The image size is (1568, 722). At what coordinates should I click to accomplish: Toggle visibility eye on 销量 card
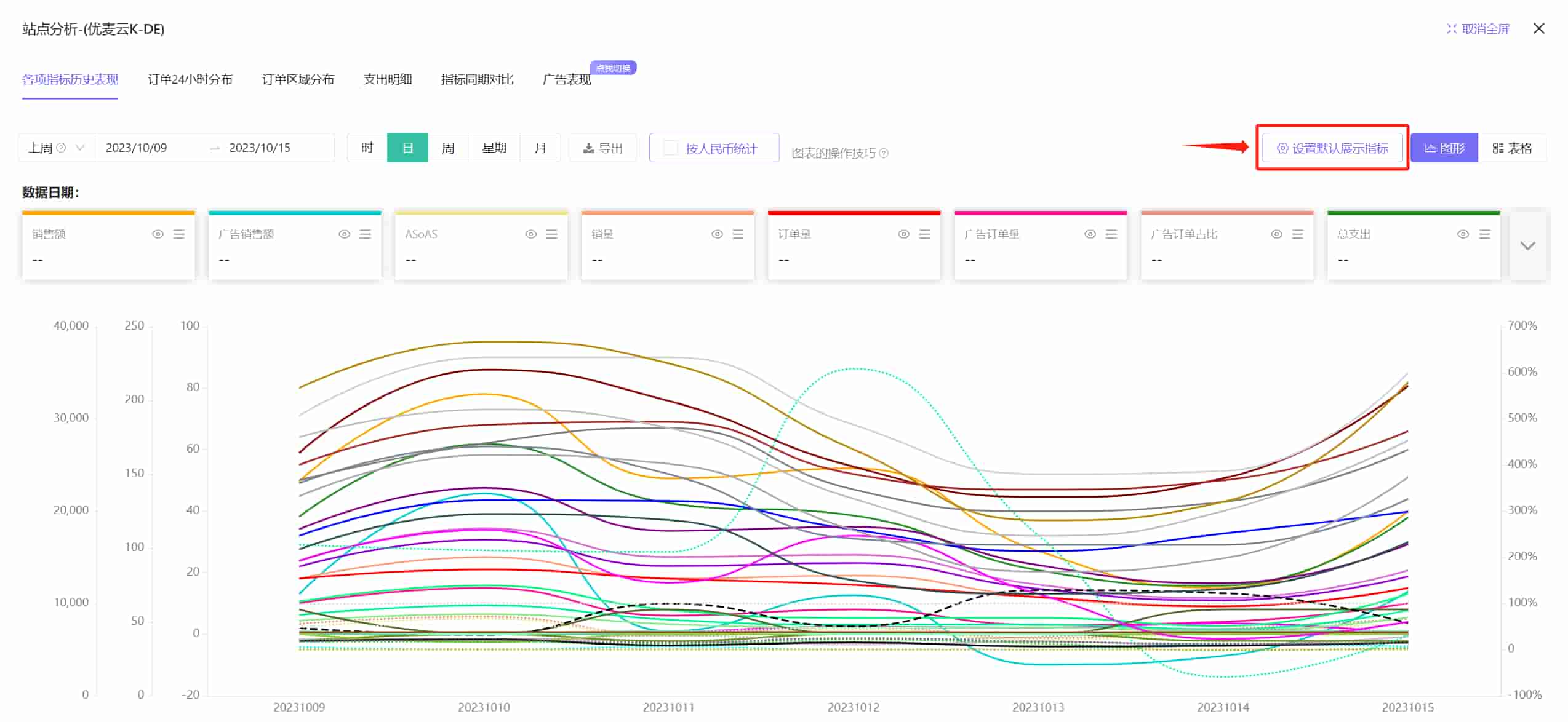718,234
